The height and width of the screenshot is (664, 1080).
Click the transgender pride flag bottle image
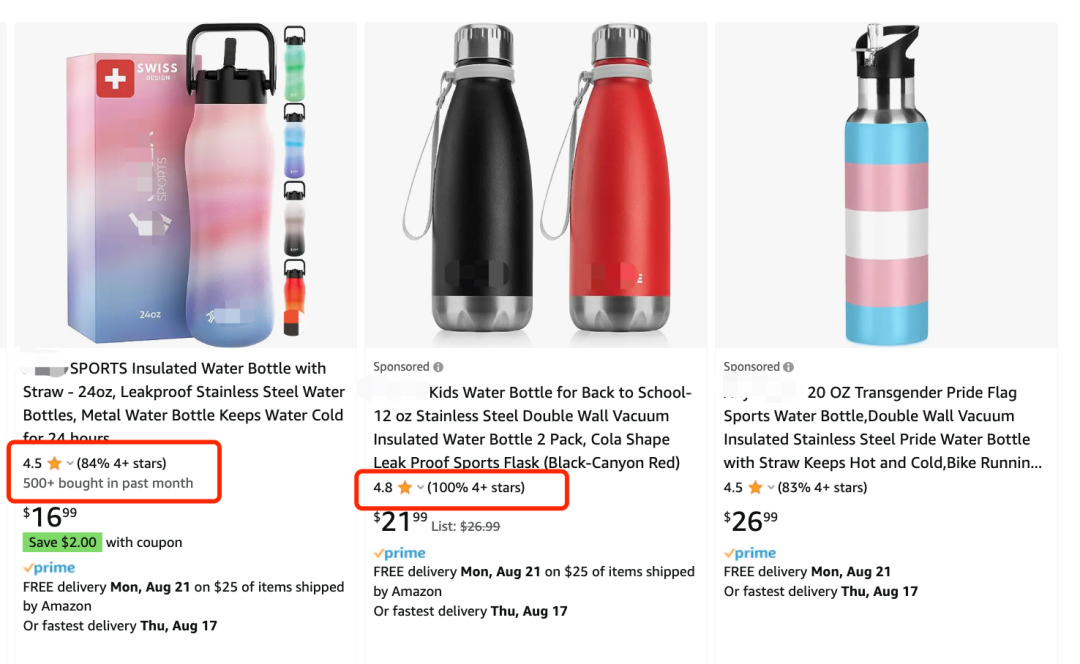[886, 185]
